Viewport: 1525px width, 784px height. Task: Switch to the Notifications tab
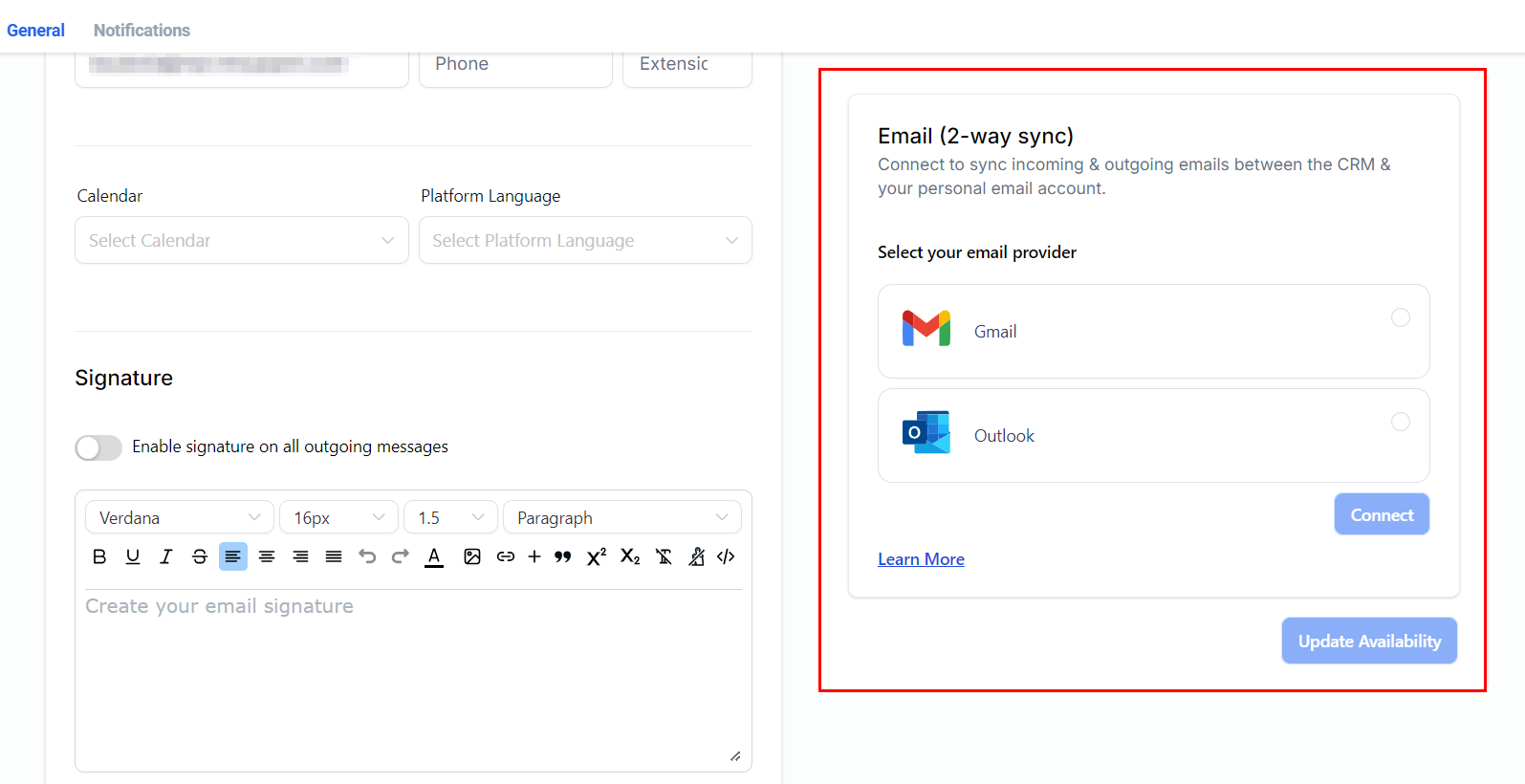pos(142,31)
